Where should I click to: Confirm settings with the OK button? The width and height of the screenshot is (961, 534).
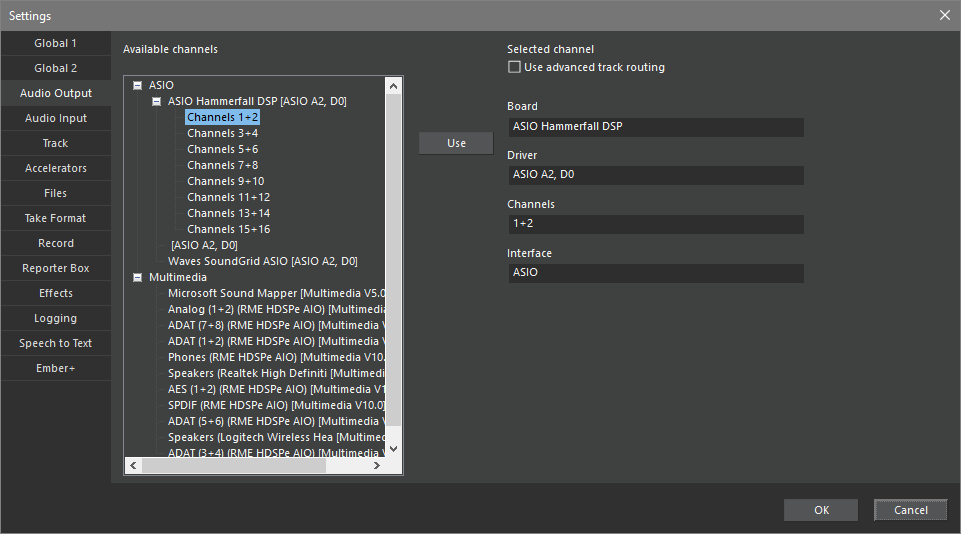tap(820, 510)
